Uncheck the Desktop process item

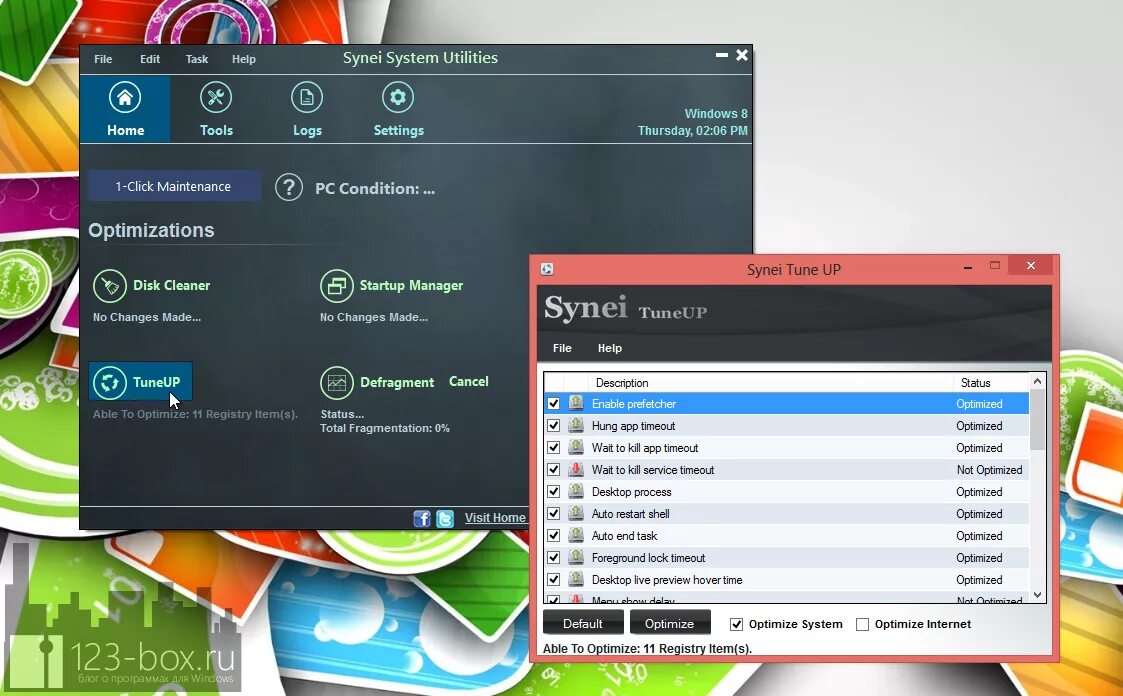(554, 492)
